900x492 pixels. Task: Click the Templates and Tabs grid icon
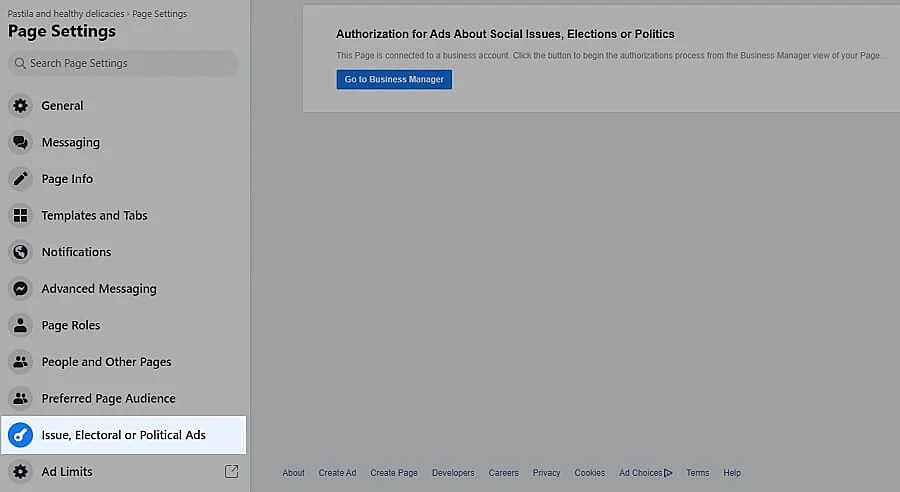tap(20, 216)
